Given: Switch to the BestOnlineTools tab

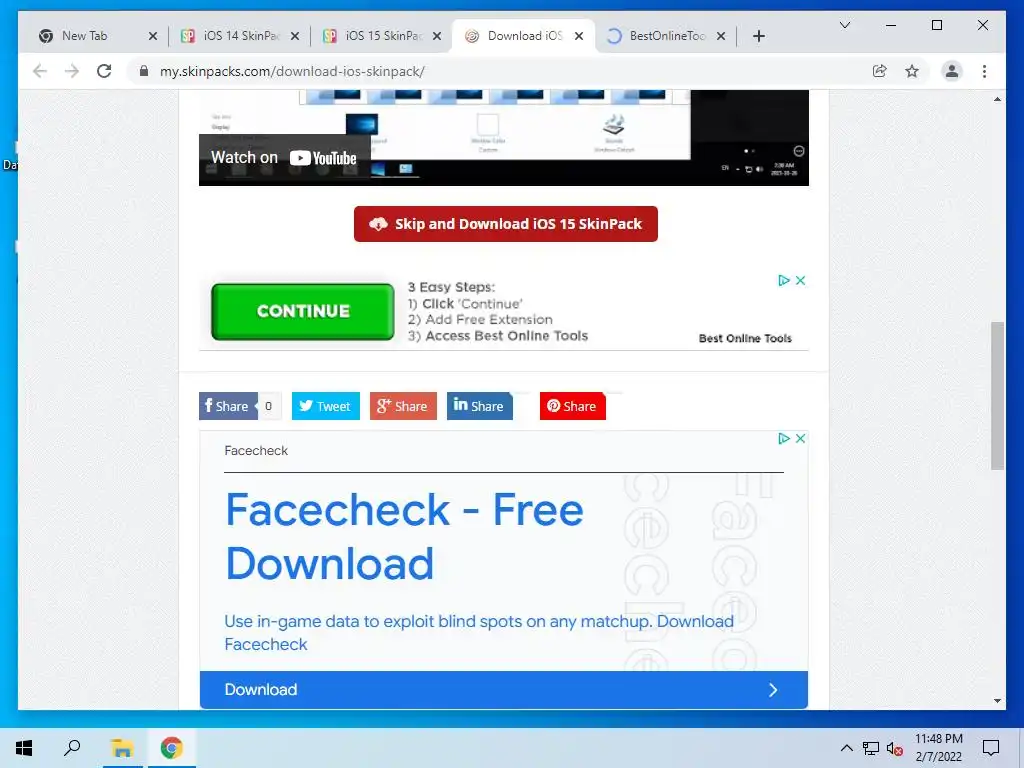Looking at the screenshot, I should click(x=667, y=36).
